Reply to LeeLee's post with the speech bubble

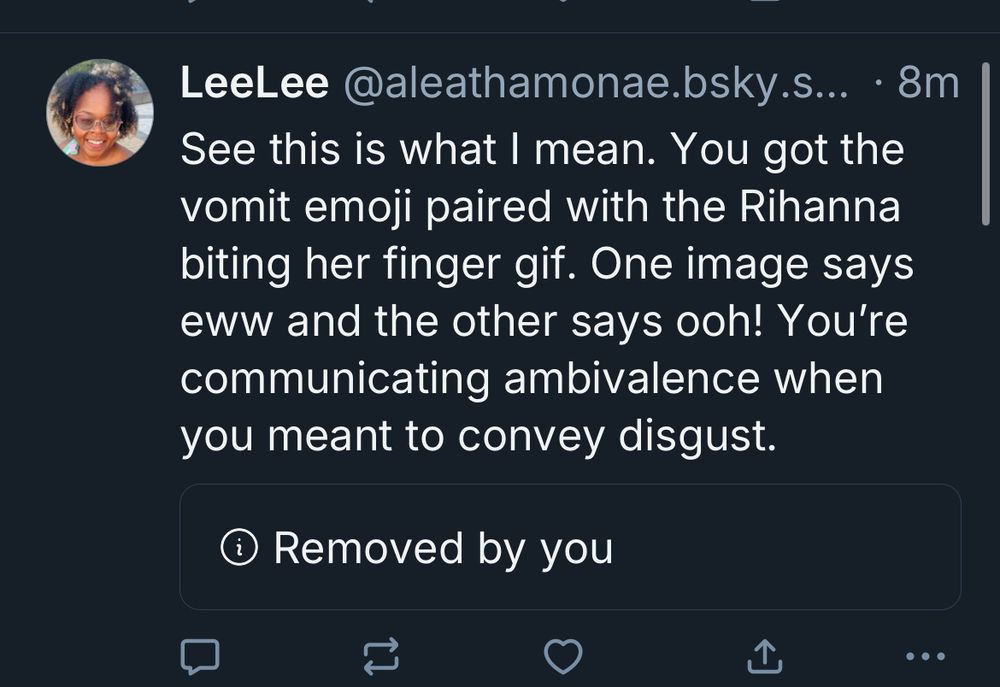coord(201,655)
